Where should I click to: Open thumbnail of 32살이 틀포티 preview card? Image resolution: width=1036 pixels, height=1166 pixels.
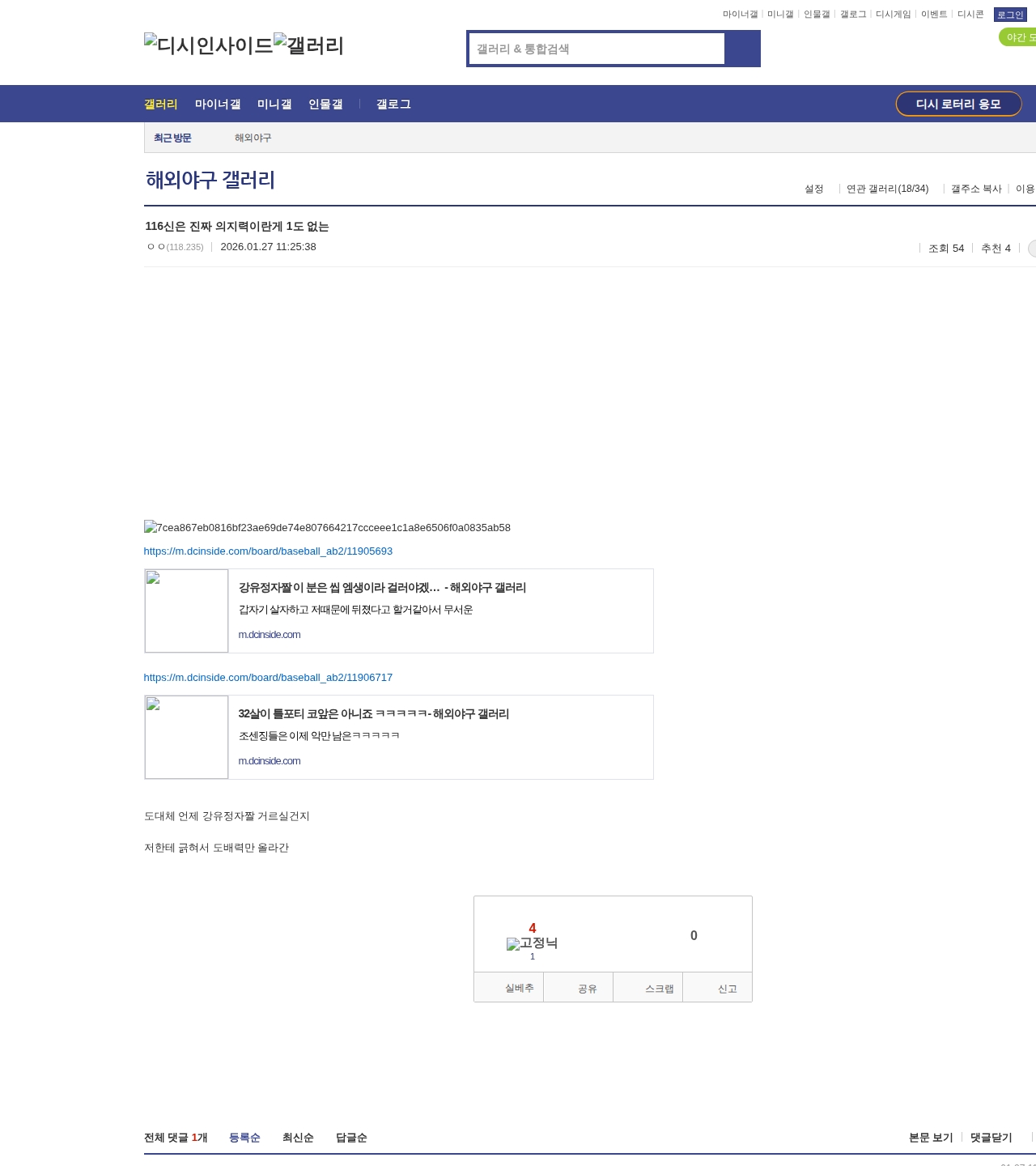click(186, 737)
